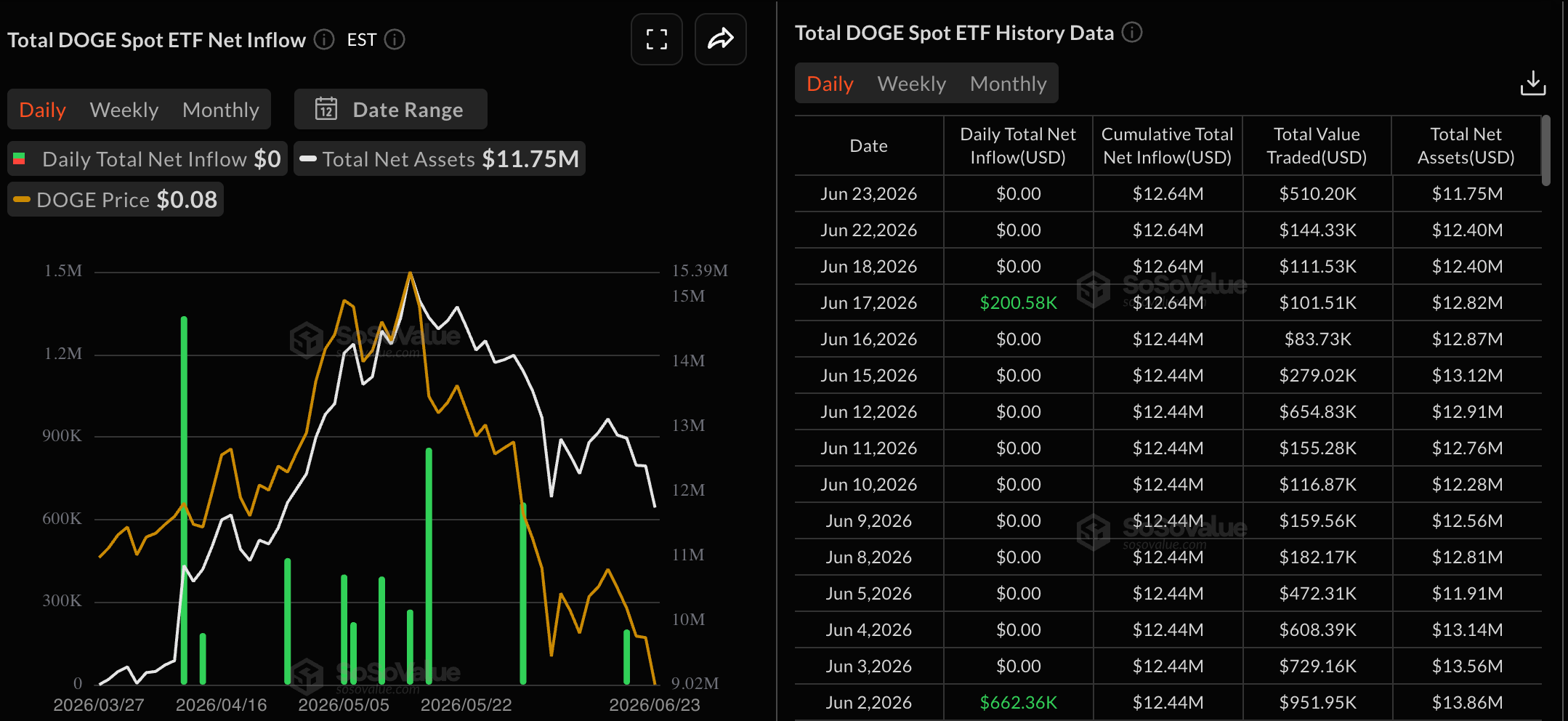Screen dimensions: 1568x721
Task: Click the $11.75M net assets table cell
Action: [x=1467, y=193]
